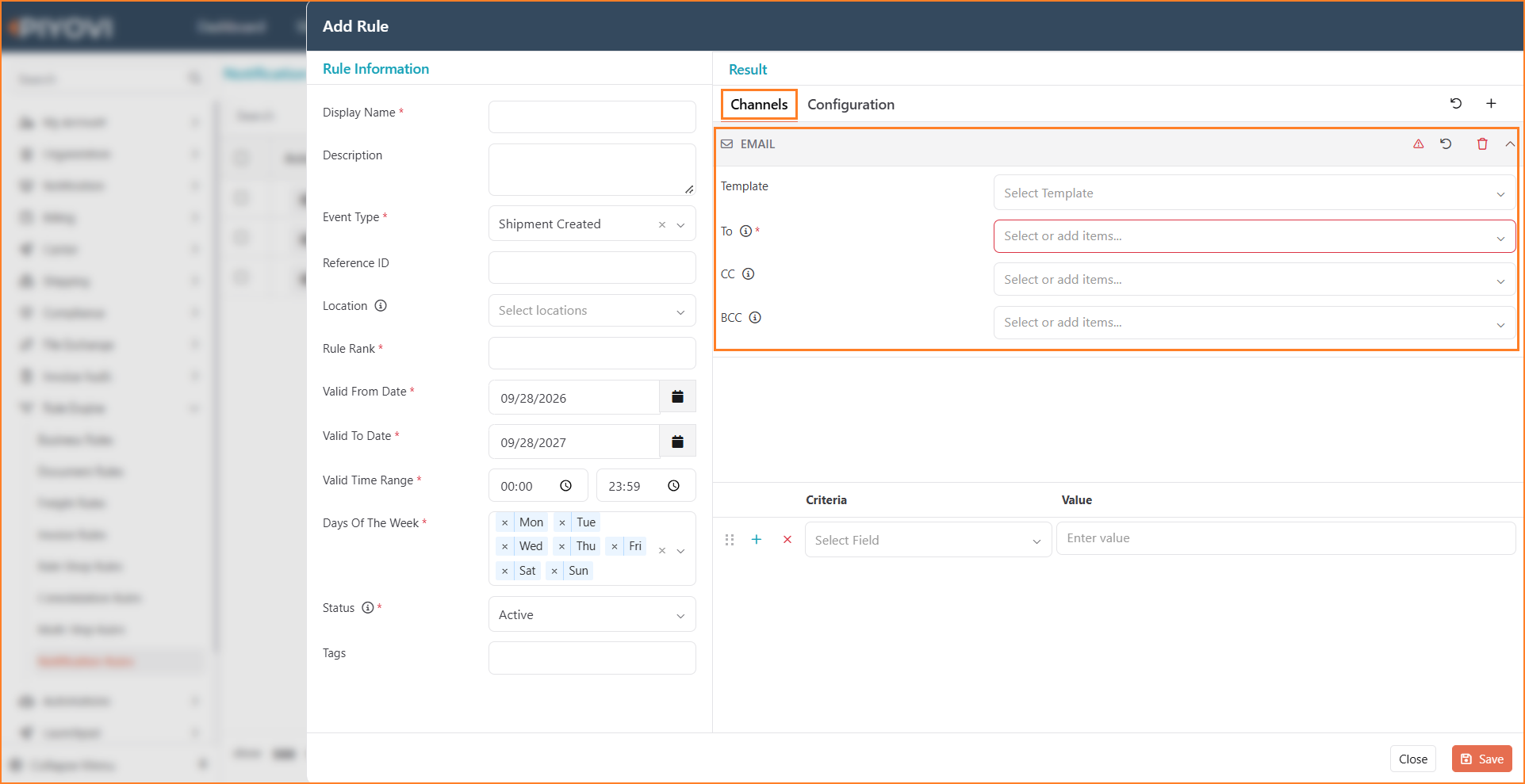1525x784 pixels.
Task: Click the info icon next to CC
Action: coord(748,274)
